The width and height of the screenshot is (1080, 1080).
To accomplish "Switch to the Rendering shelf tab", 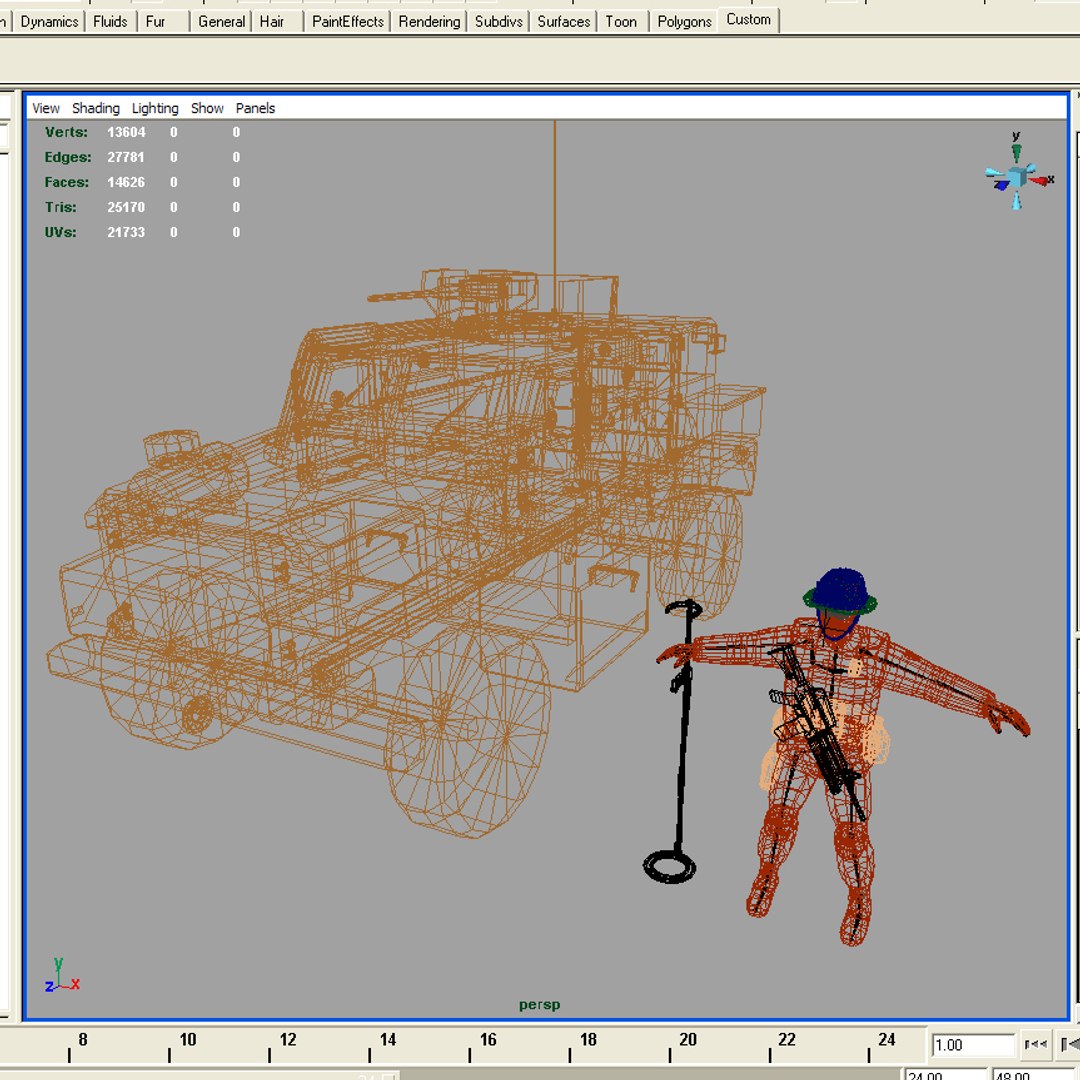I will pos(429,21).
